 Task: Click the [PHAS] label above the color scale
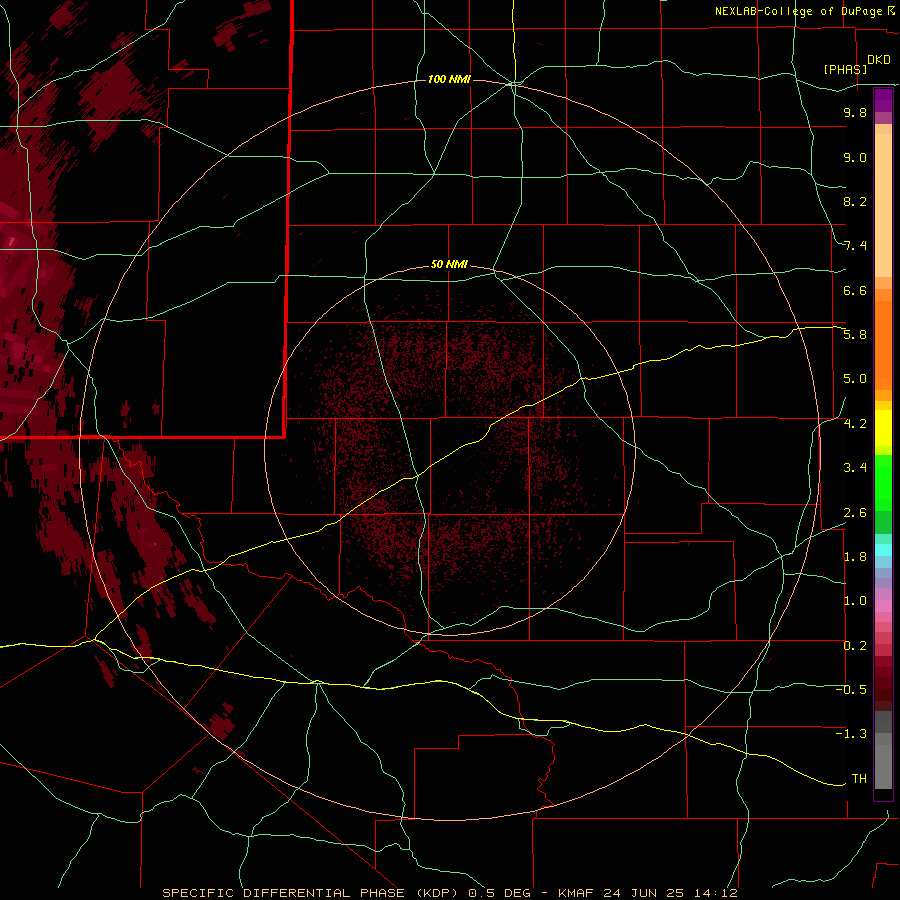[x=845, y=69]
